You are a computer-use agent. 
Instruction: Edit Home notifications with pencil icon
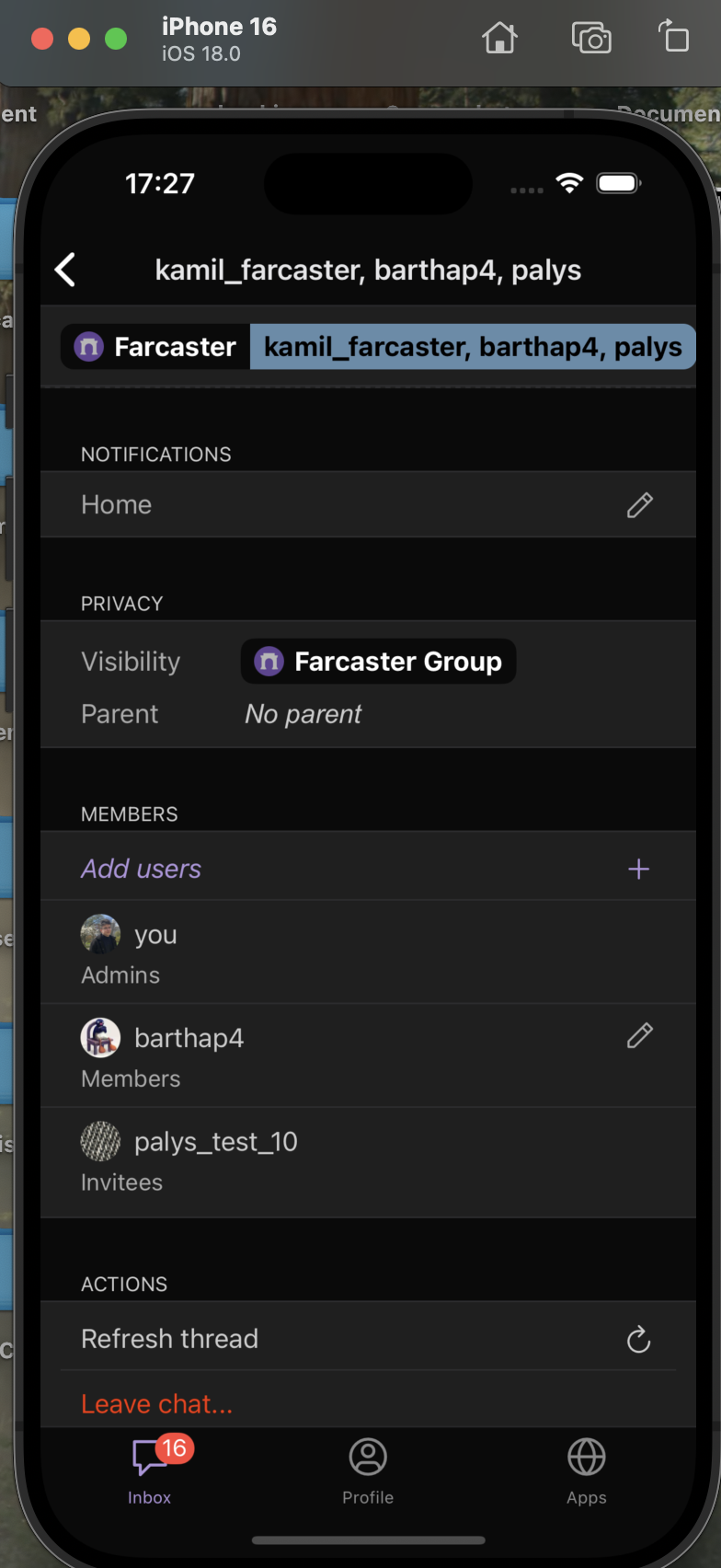639,504
